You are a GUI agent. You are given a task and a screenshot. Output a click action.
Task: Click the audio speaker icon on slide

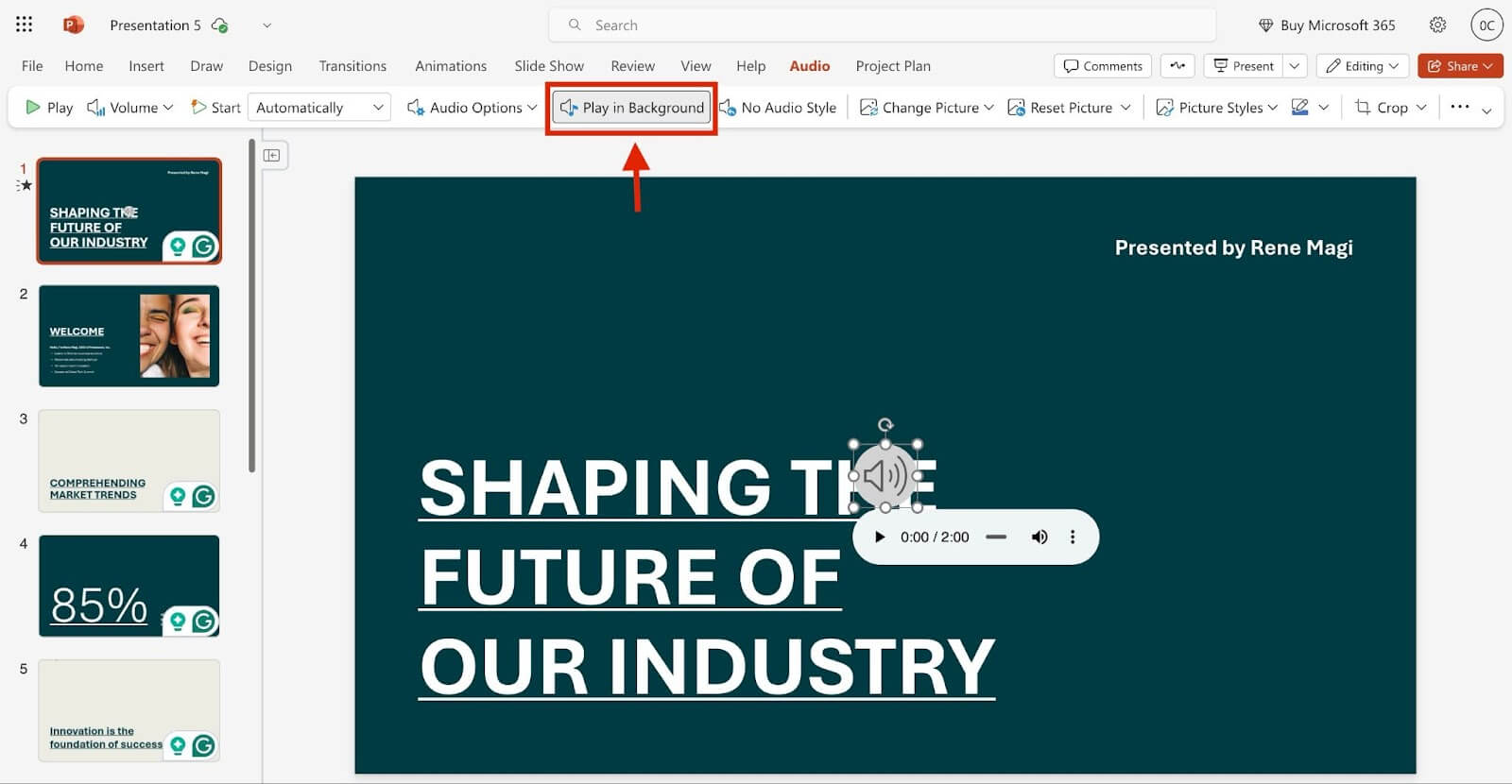tap(885, 476)
